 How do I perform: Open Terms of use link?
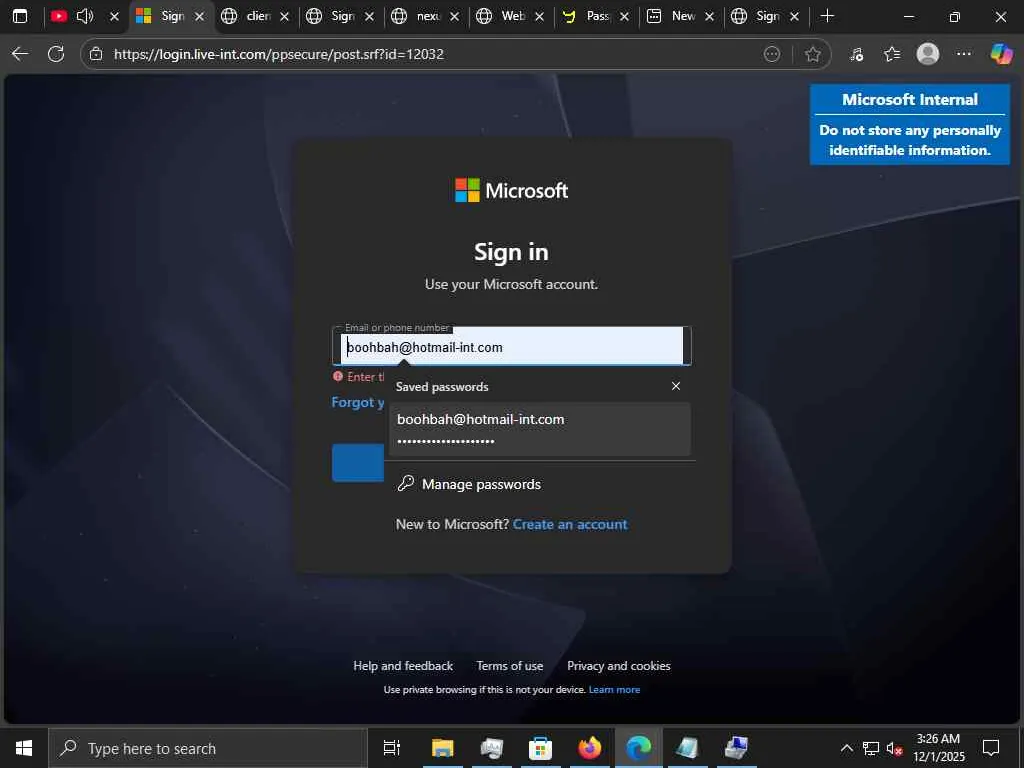pyautogui.click(x=509, y=666)
